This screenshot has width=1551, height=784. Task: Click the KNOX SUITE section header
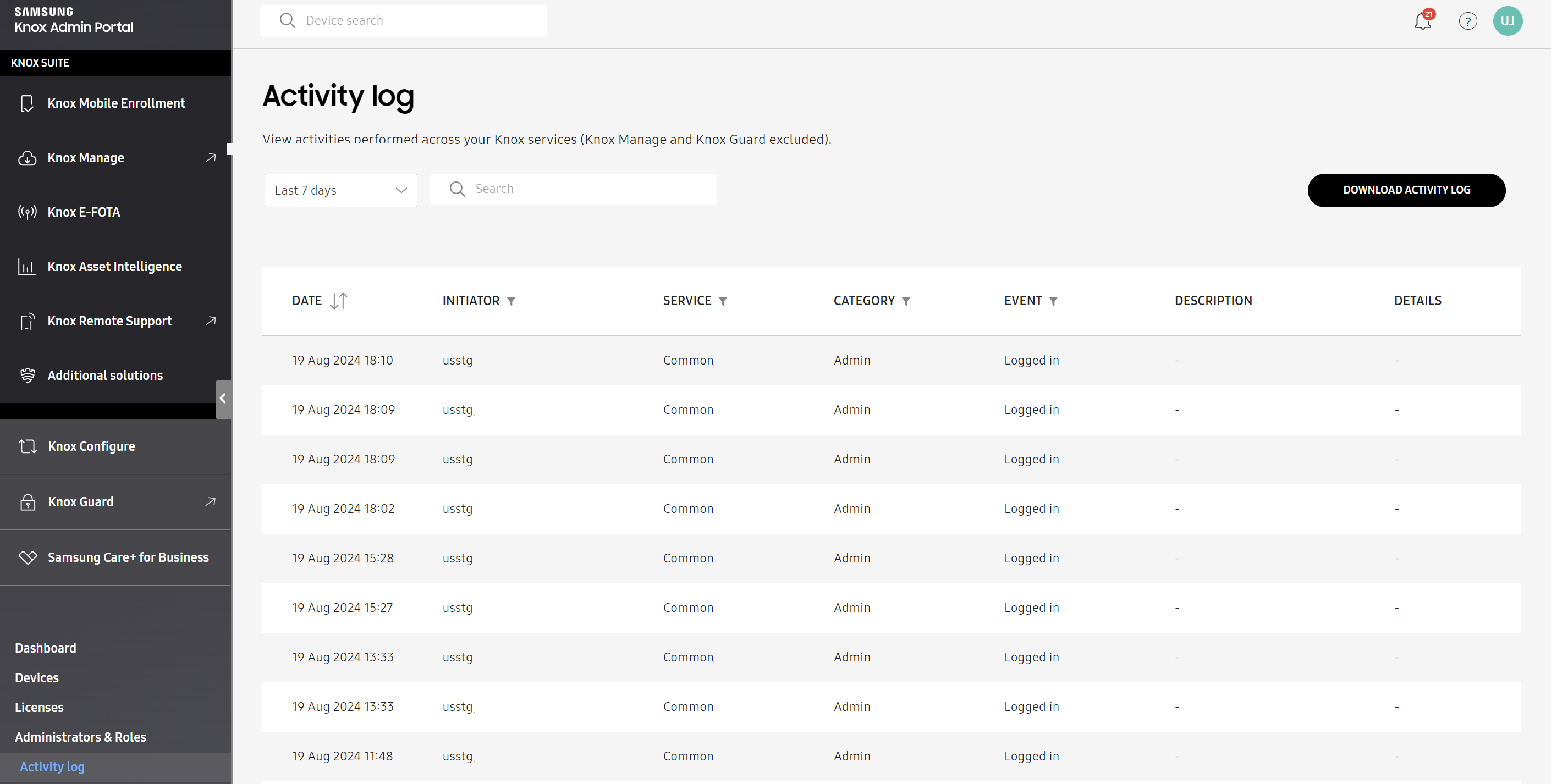pyautogui.click(x=116, y=63)
